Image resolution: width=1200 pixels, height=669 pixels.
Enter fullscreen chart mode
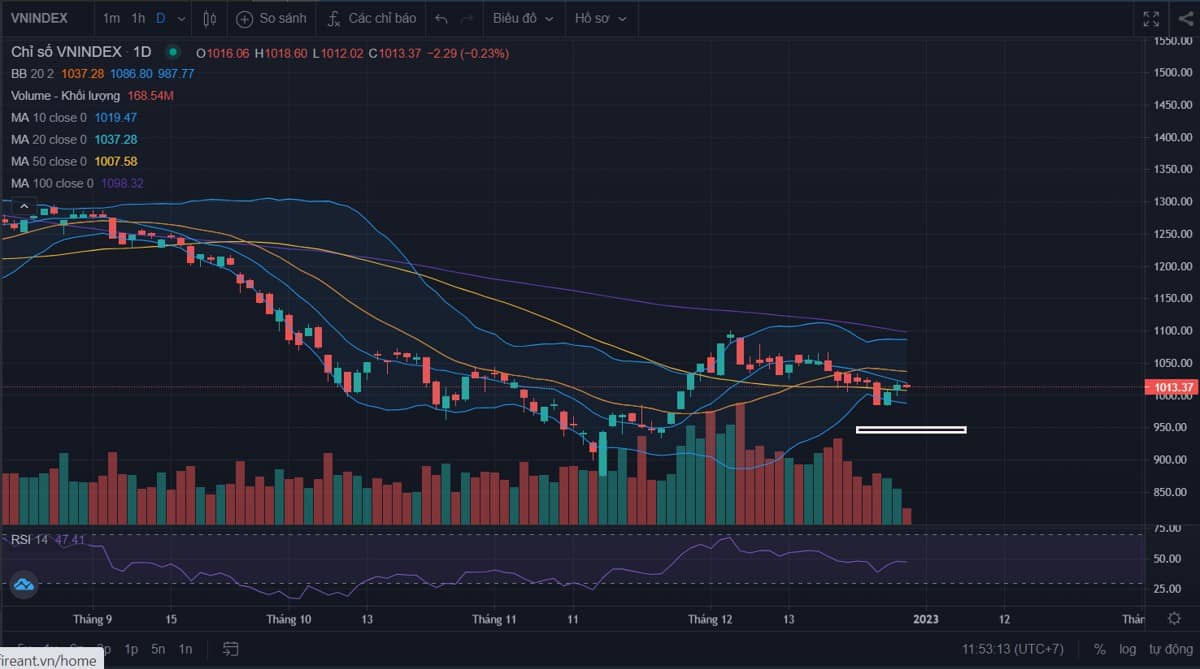(x=1151, y=18)
